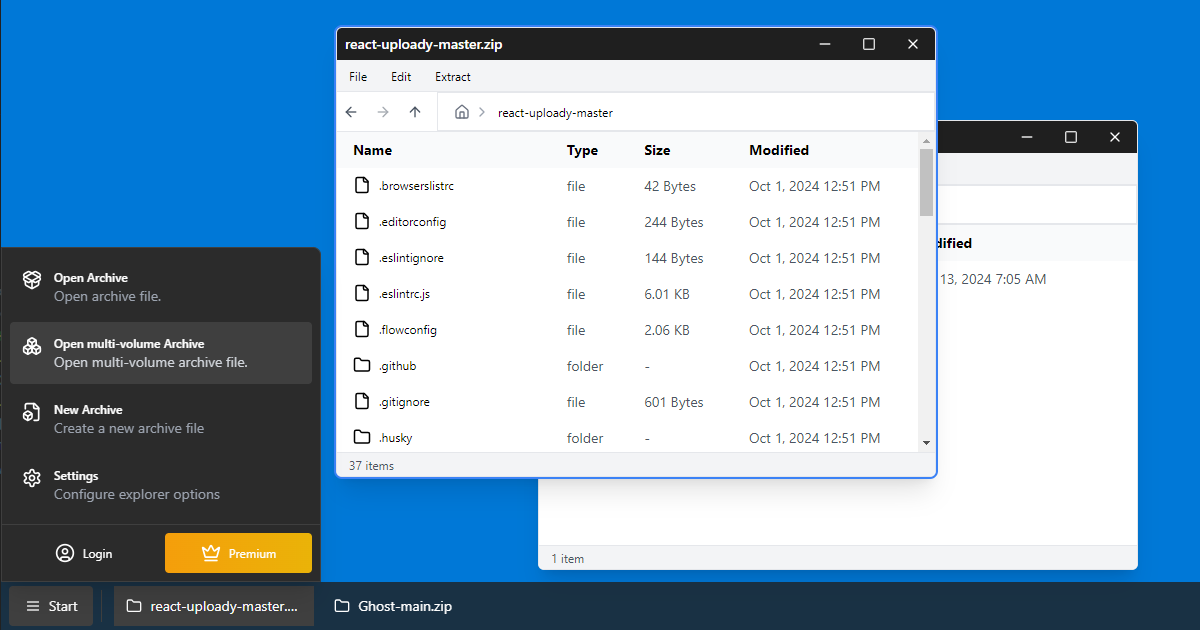This screenshot has width=1200, height=630.
Task: Click the Premium button
Action: pos(238,553)
